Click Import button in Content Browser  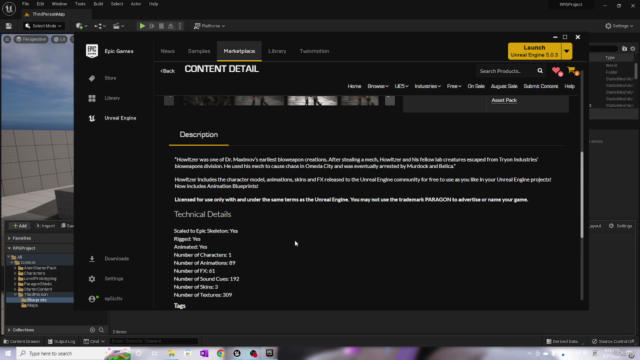tap(45, 226)
